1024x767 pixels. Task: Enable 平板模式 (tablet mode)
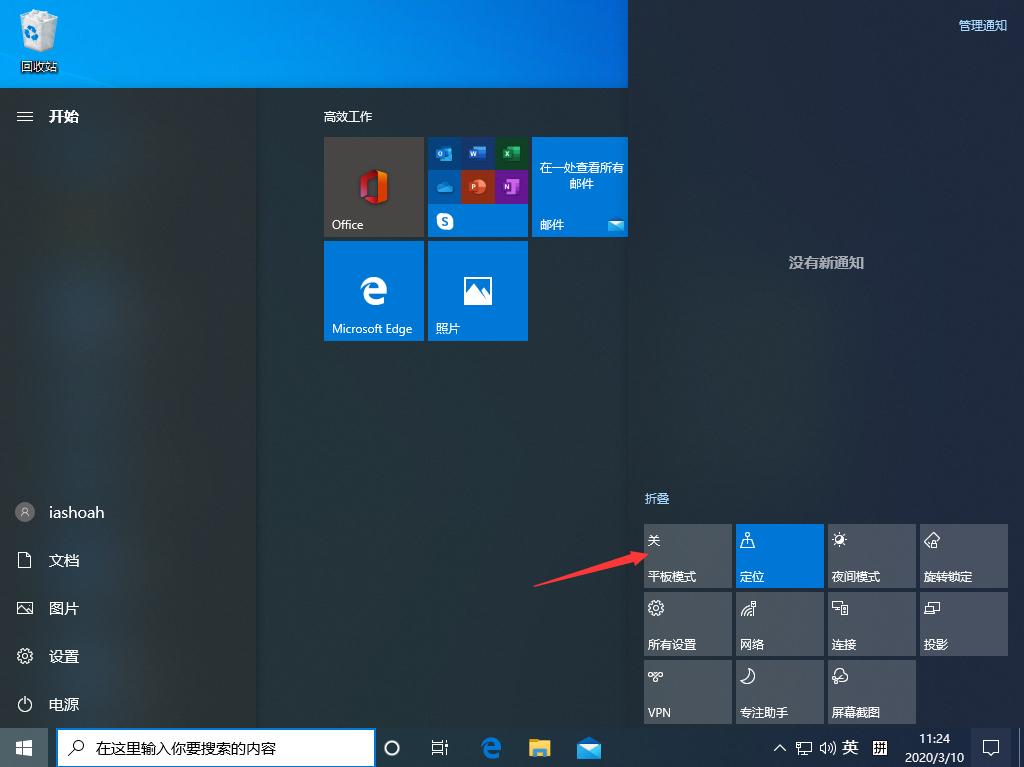pyautogui.click(x=687, y=556)
